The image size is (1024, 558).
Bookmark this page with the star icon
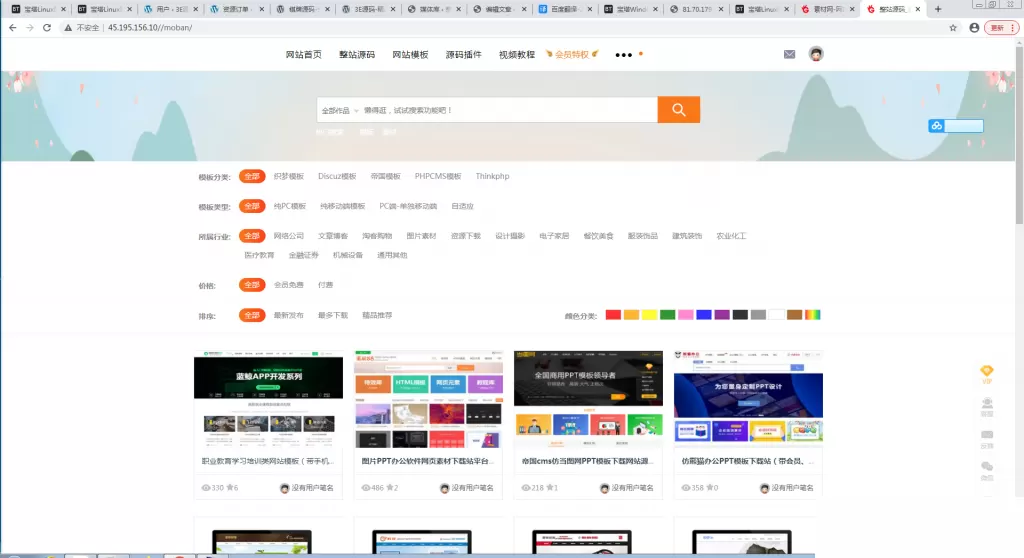pyautogui.click(x=953, y=27)
